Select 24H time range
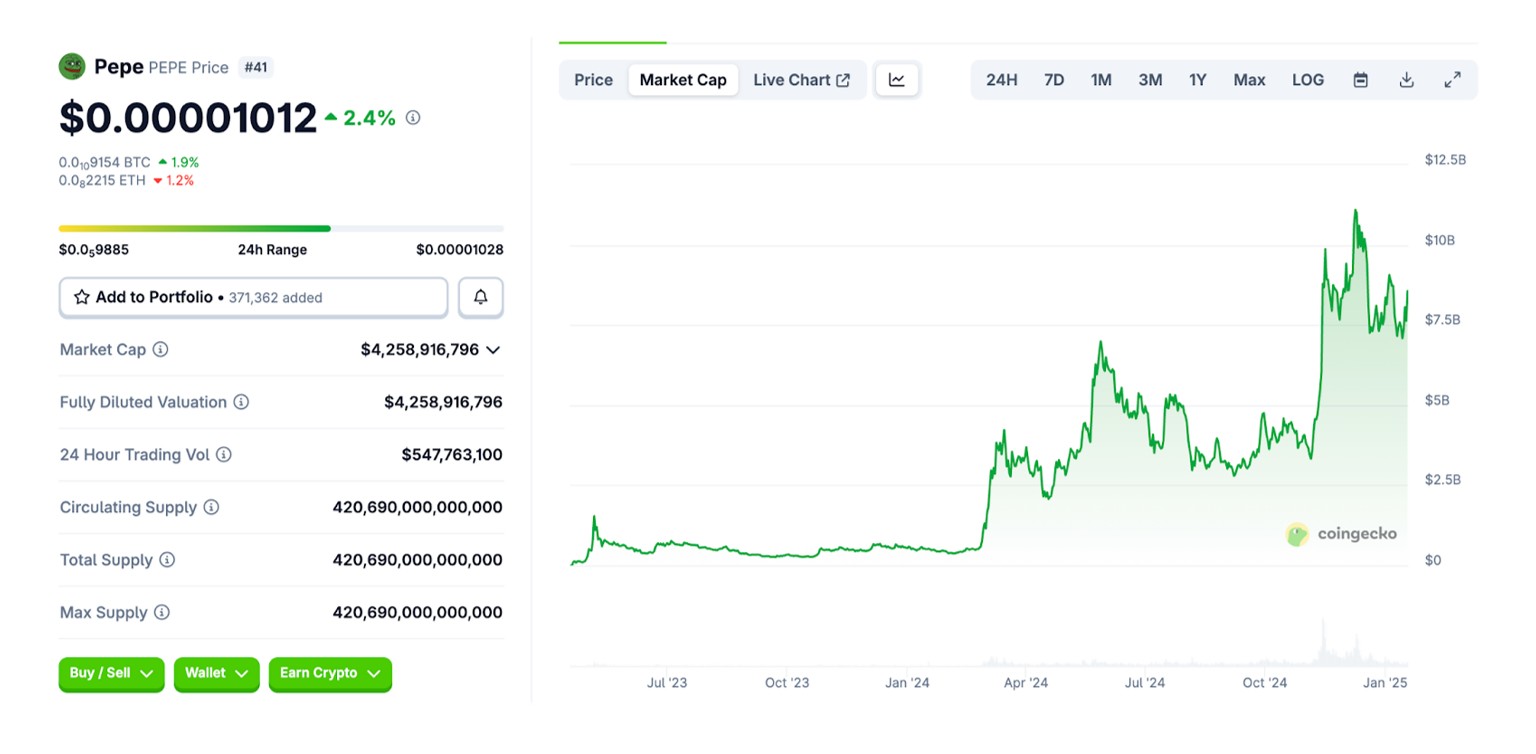Screen dimensions: 1536x754 coord(1002,80)
